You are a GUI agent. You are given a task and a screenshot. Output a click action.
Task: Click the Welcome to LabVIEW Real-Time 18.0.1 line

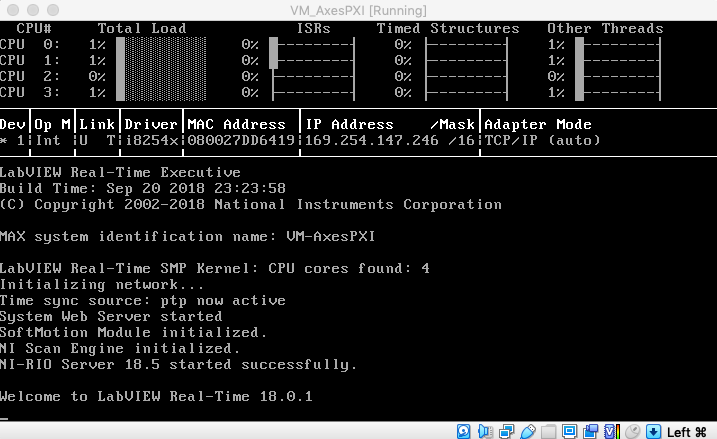click(x=156, y=396)
